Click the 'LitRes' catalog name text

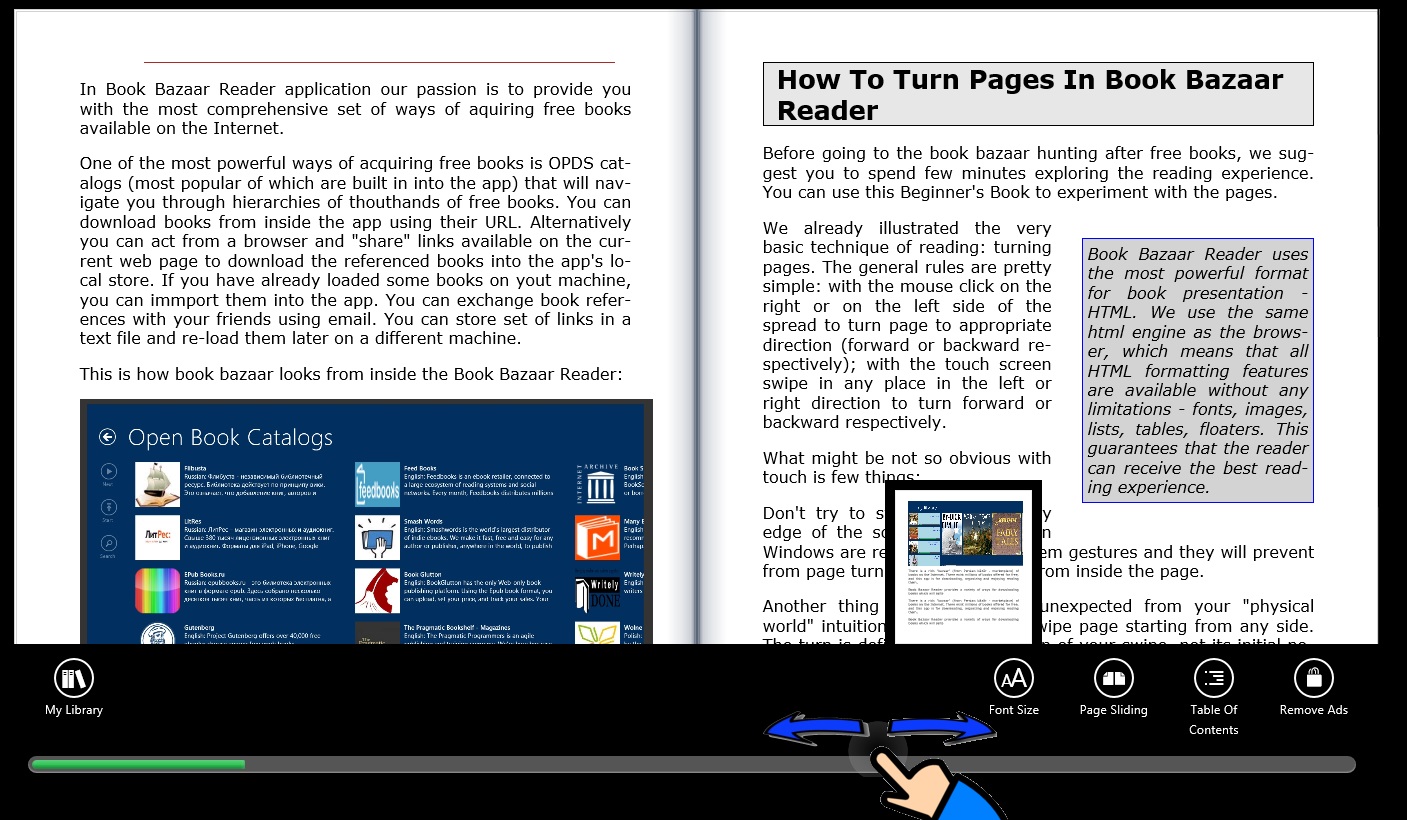(193, 521)
